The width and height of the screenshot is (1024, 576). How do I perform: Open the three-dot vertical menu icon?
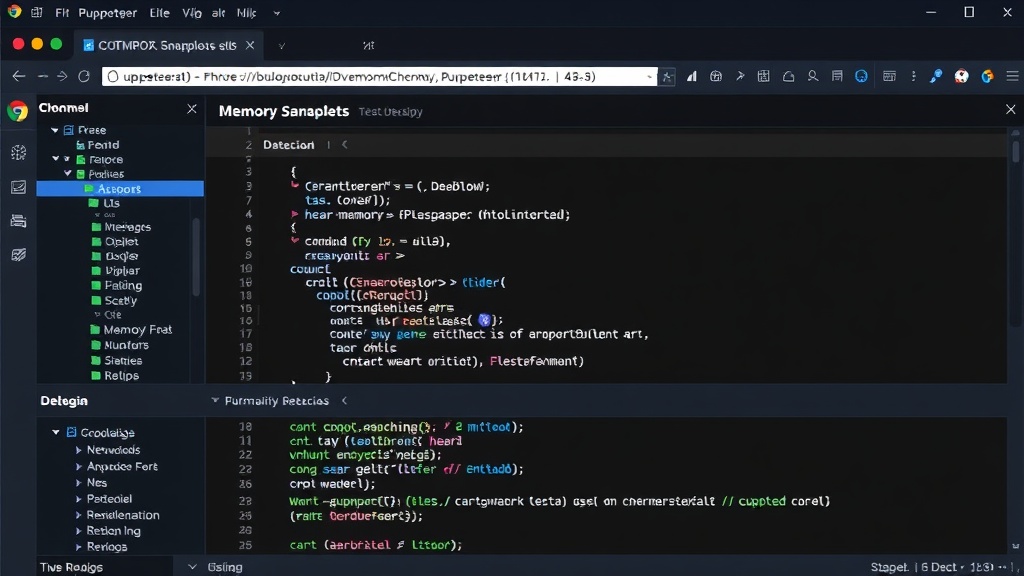tap(913, 76)
